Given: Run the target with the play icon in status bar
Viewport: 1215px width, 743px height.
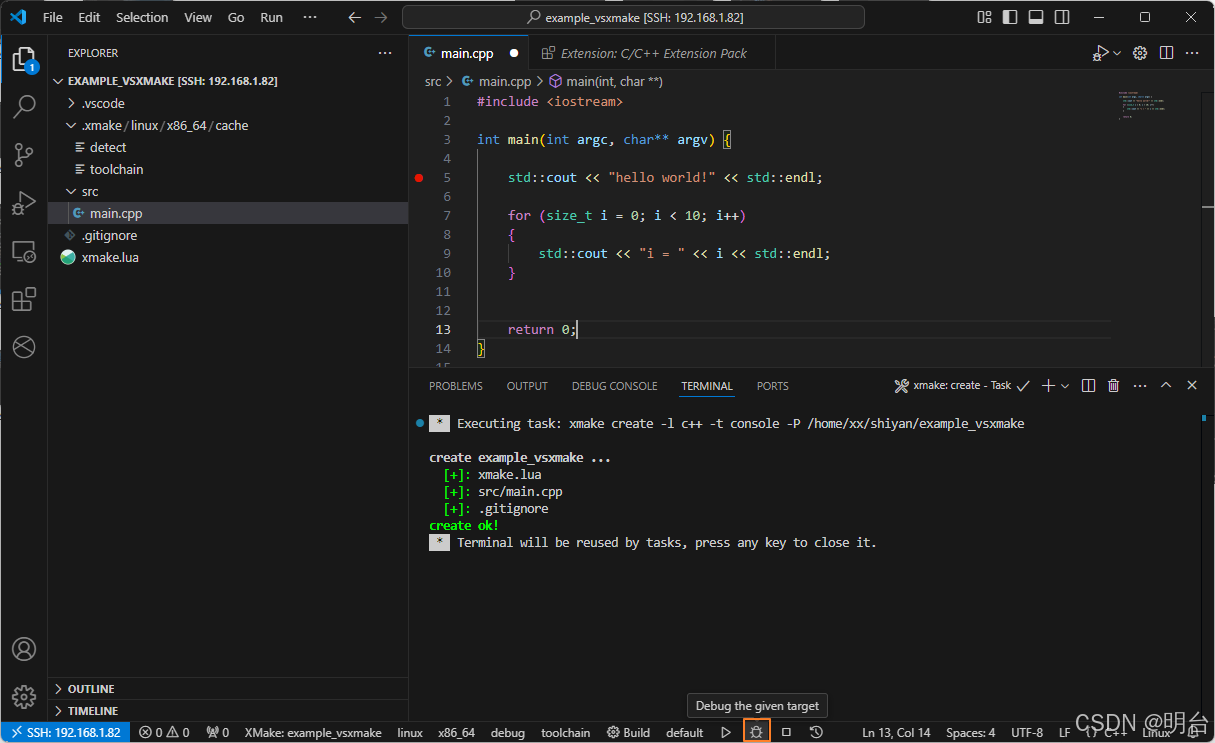Looking at the screenshot, I should (726, 732).
